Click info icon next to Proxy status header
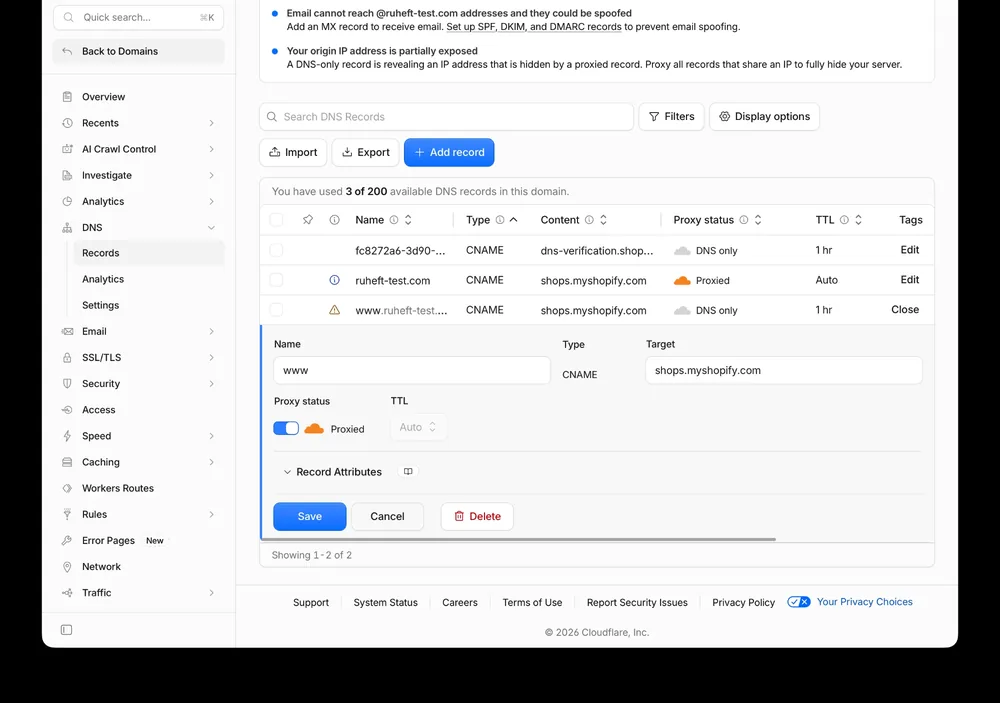The height and width of the screenshot is (703, 1000). click(x=744, y=220)
